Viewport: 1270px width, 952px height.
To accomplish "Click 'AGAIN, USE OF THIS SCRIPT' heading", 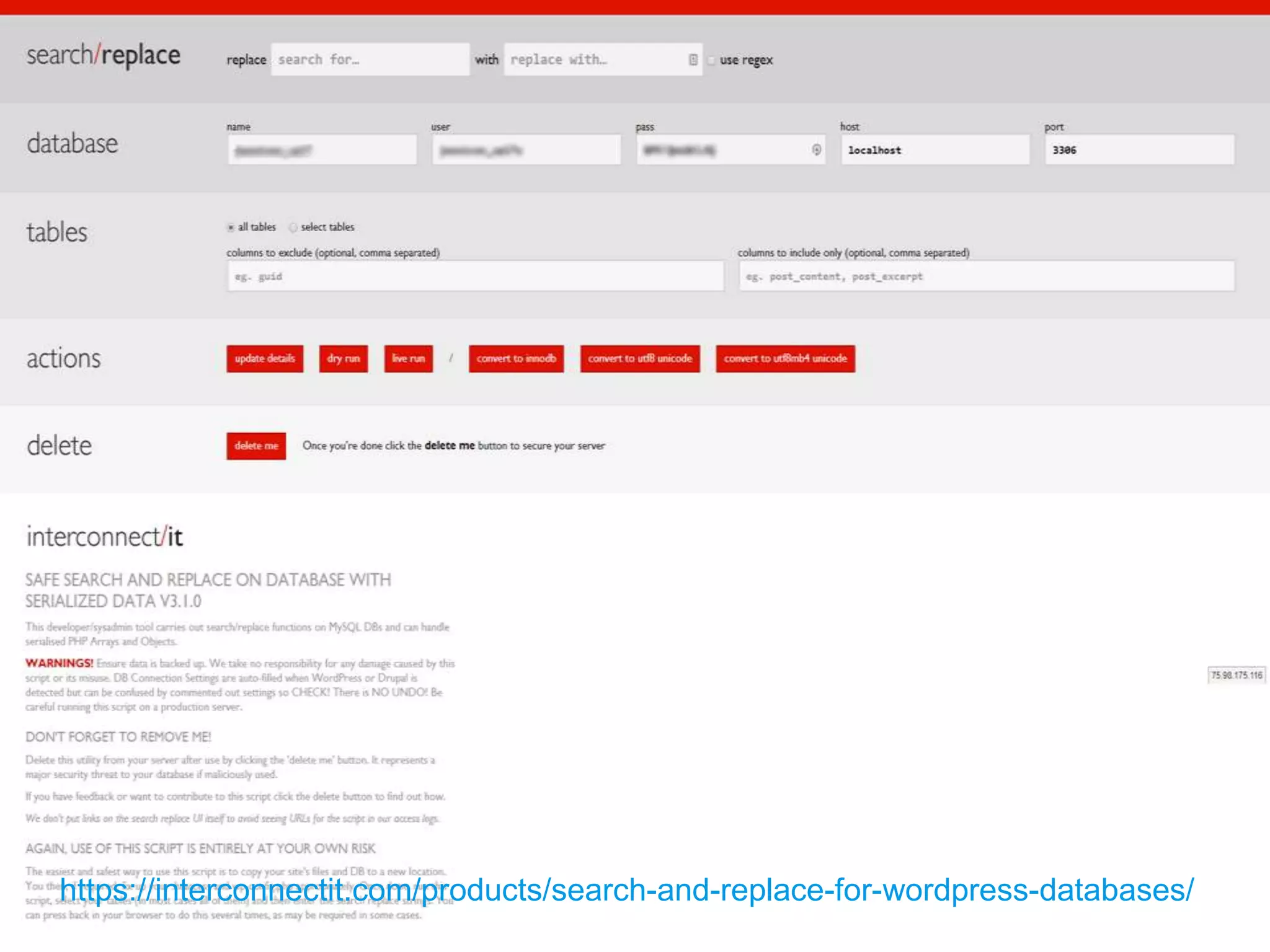I will pos(200,848).
